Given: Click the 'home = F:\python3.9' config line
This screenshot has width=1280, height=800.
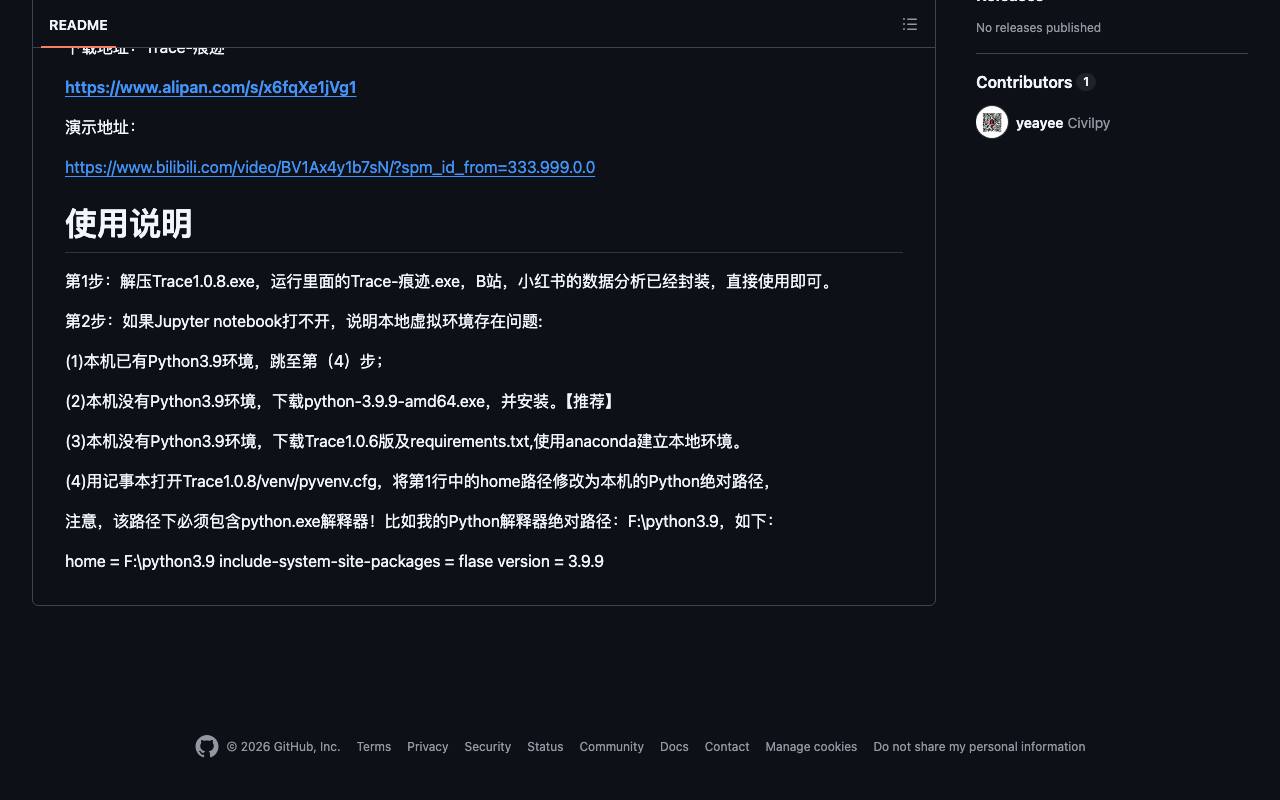Looking at the screenshot, I should pyautogui.click(x=334, y=561).
